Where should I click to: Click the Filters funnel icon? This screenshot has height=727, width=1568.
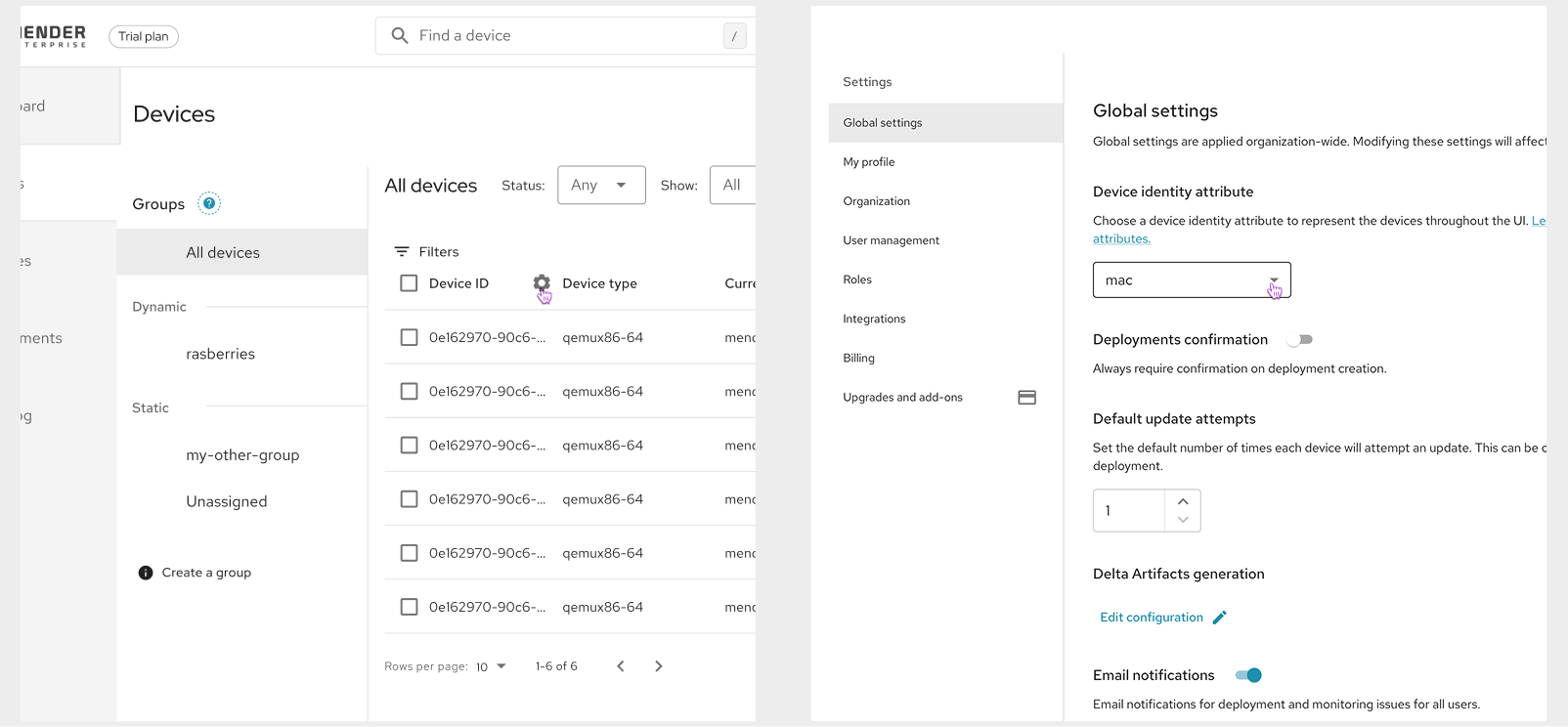401,252
